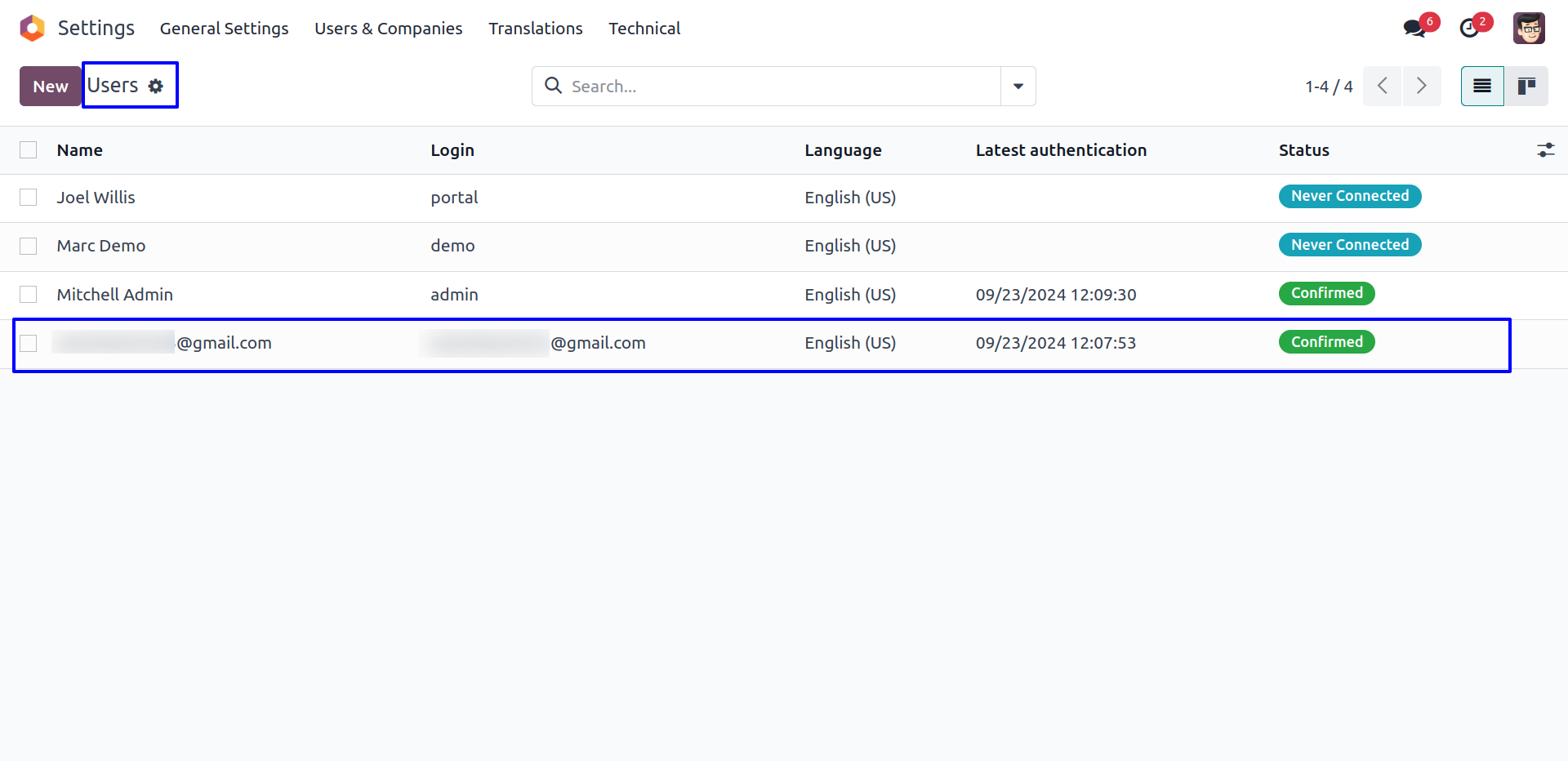The width and height of the screenshot is (1568, 761).
Task: Tick the select-all checkbox in header
Action: pos(29,150)
